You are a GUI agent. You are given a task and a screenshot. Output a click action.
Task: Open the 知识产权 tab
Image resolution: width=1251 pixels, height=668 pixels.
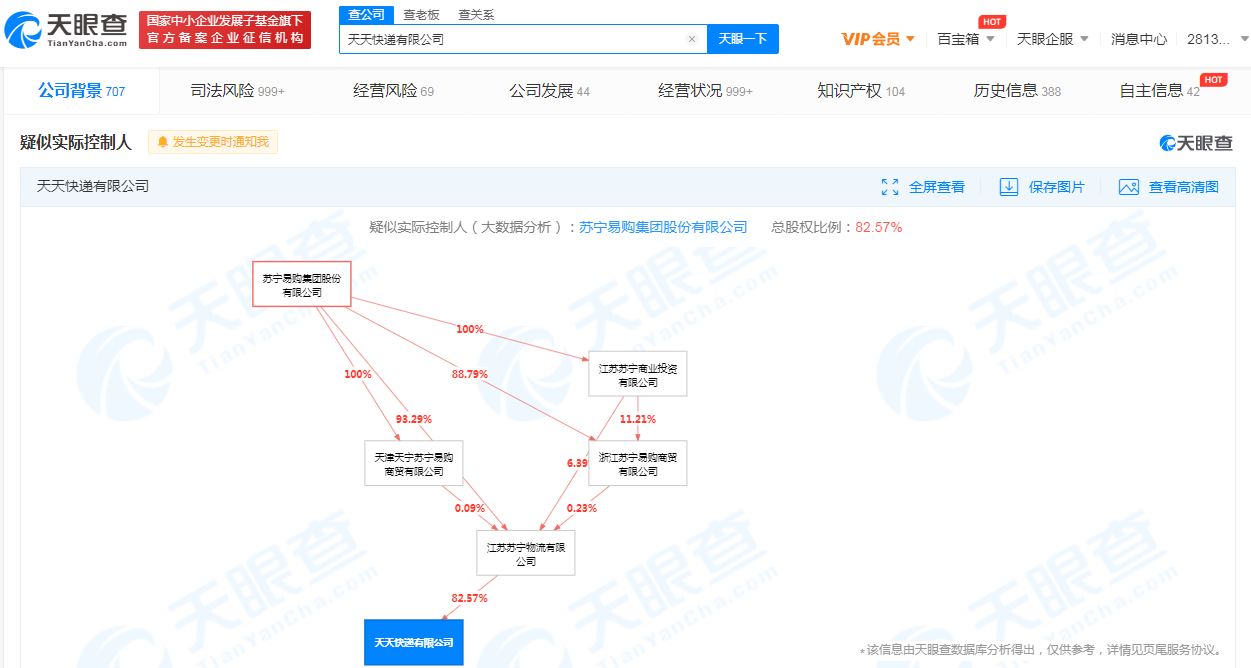(x=861, y=91)
